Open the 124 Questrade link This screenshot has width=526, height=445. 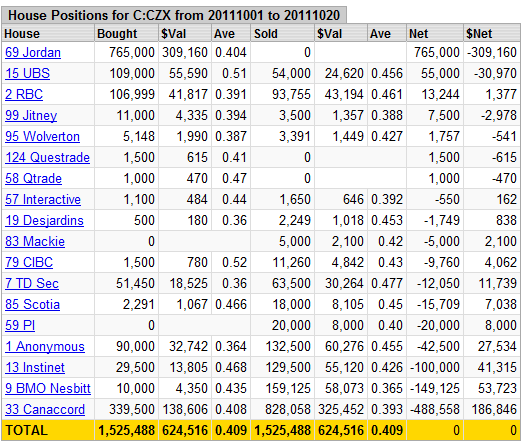[x=48, y=158]
